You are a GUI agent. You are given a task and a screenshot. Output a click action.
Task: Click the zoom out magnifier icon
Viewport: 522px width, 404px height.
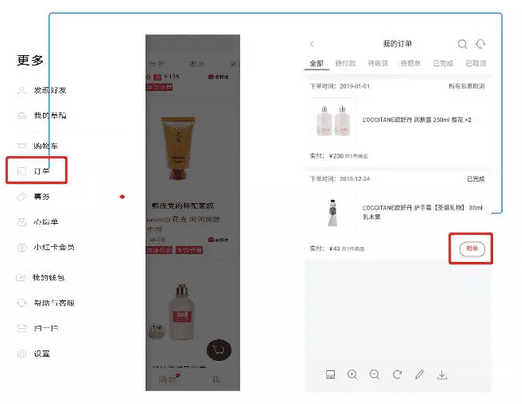[375, 375]
